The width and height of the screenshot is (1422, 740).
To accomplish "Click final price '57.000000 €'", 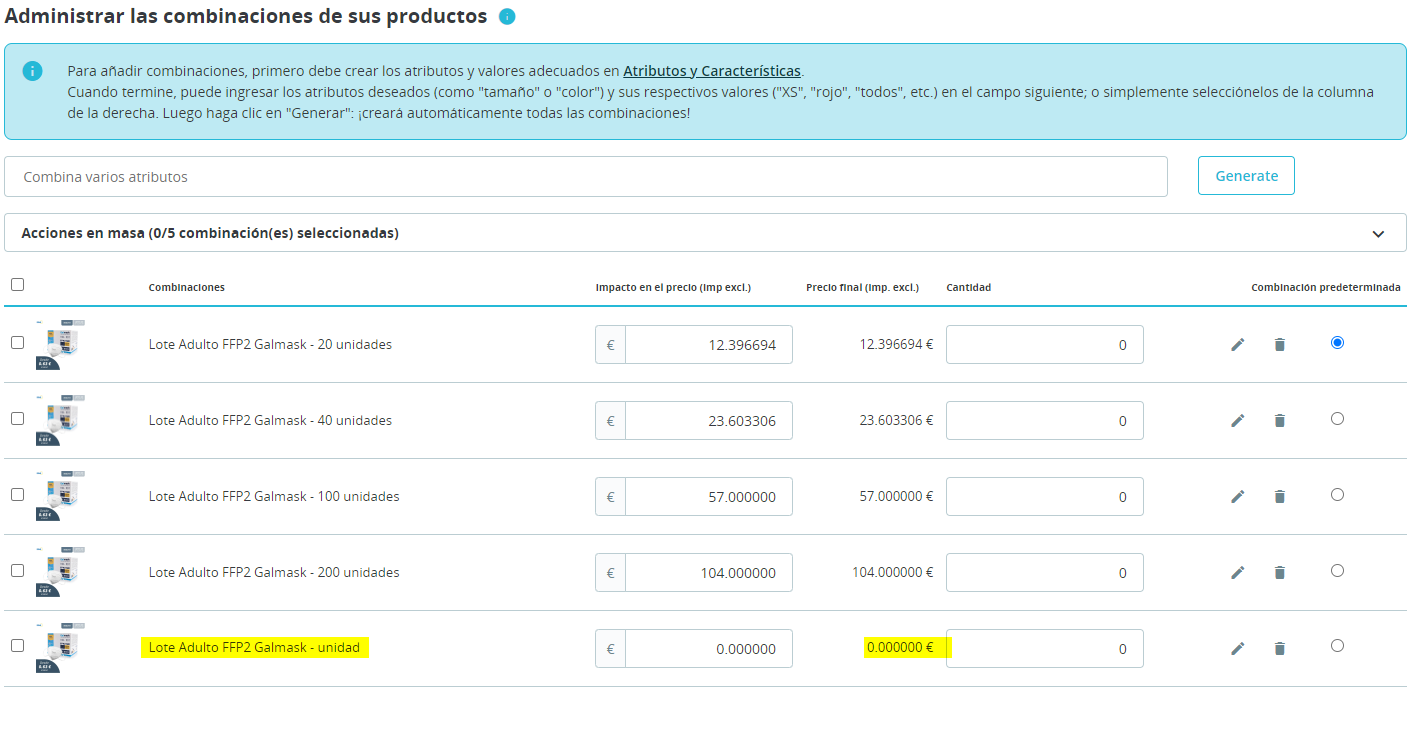I will coord(896,496).
